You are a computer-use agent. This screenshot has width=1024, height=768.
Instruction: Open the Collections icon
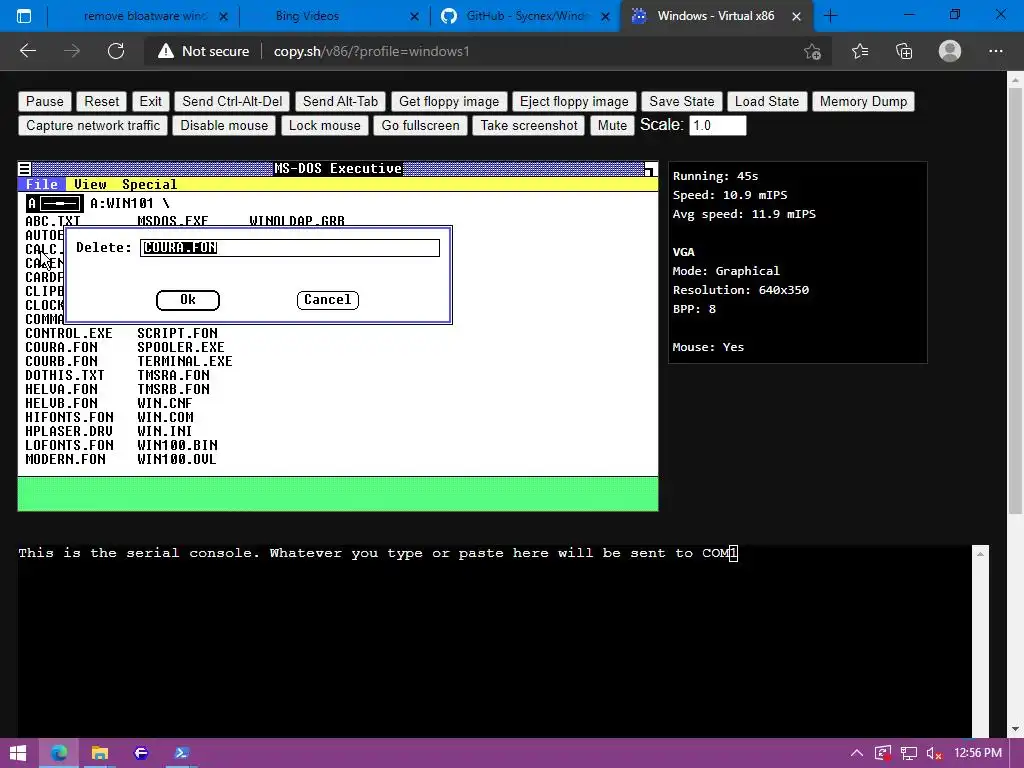tap(904, 51)
